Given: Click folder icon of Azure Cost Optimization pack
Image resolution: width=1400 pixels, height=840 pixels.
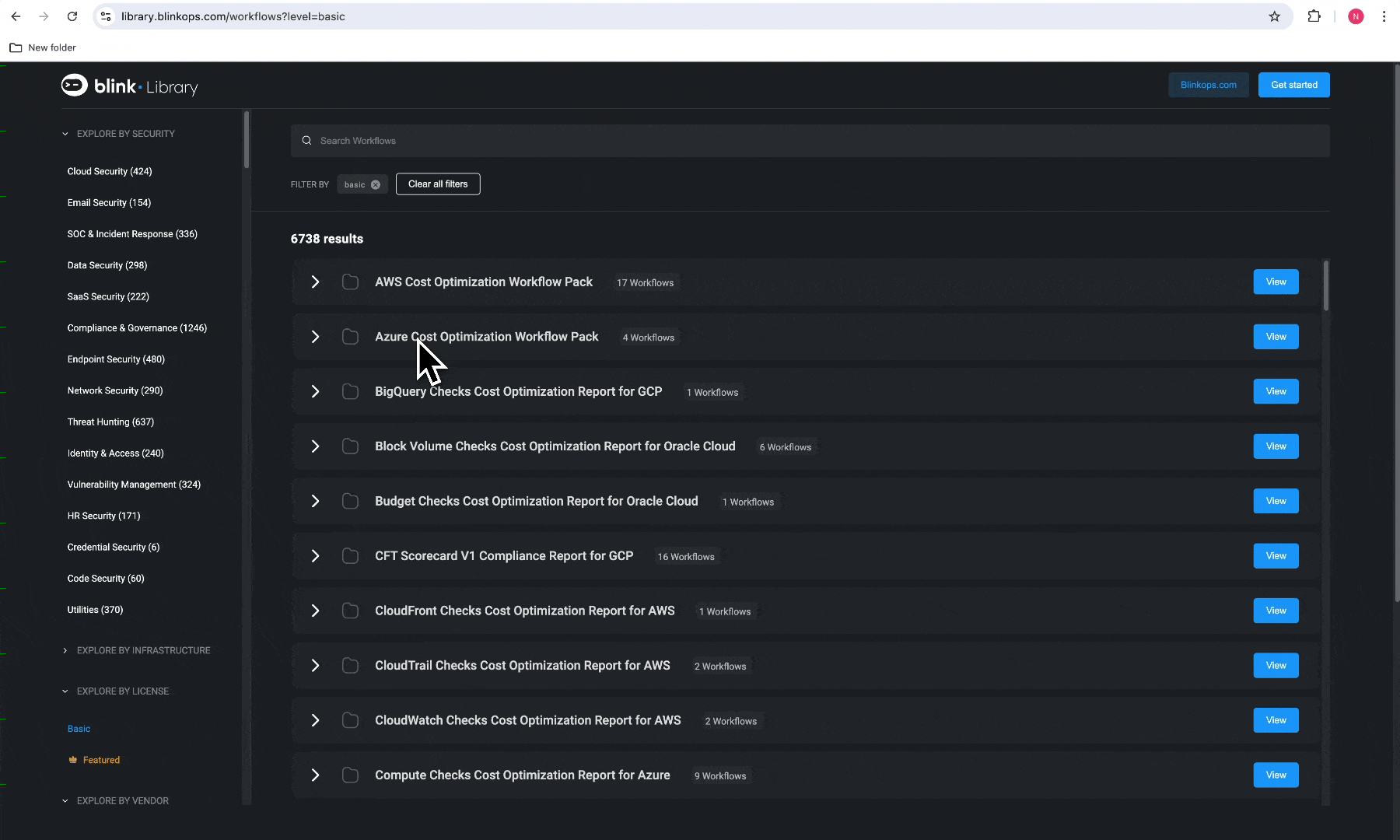Looking at the screenshot, I should tap(350, 337).
